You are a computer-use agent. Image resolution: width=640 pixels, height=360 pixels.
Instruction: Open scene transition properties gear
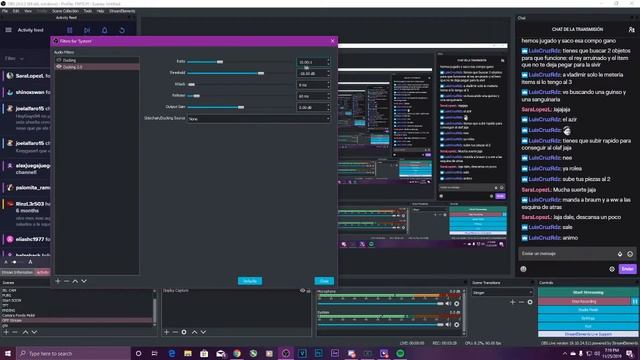530,302
